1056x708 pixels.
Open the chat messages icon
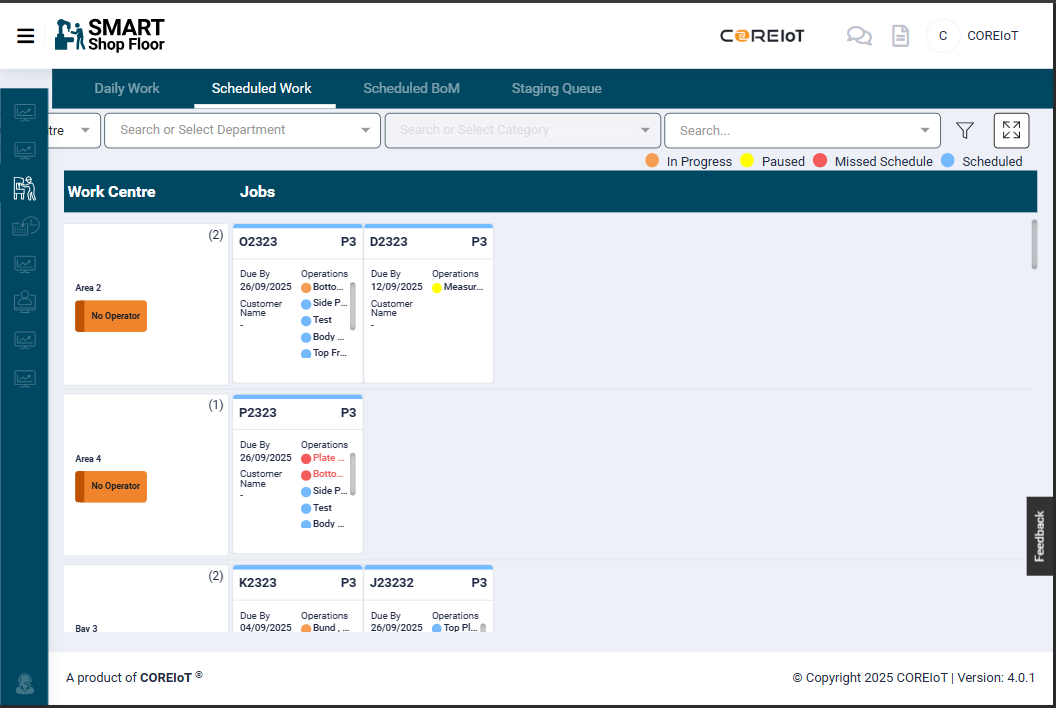(x=858, y=36)
